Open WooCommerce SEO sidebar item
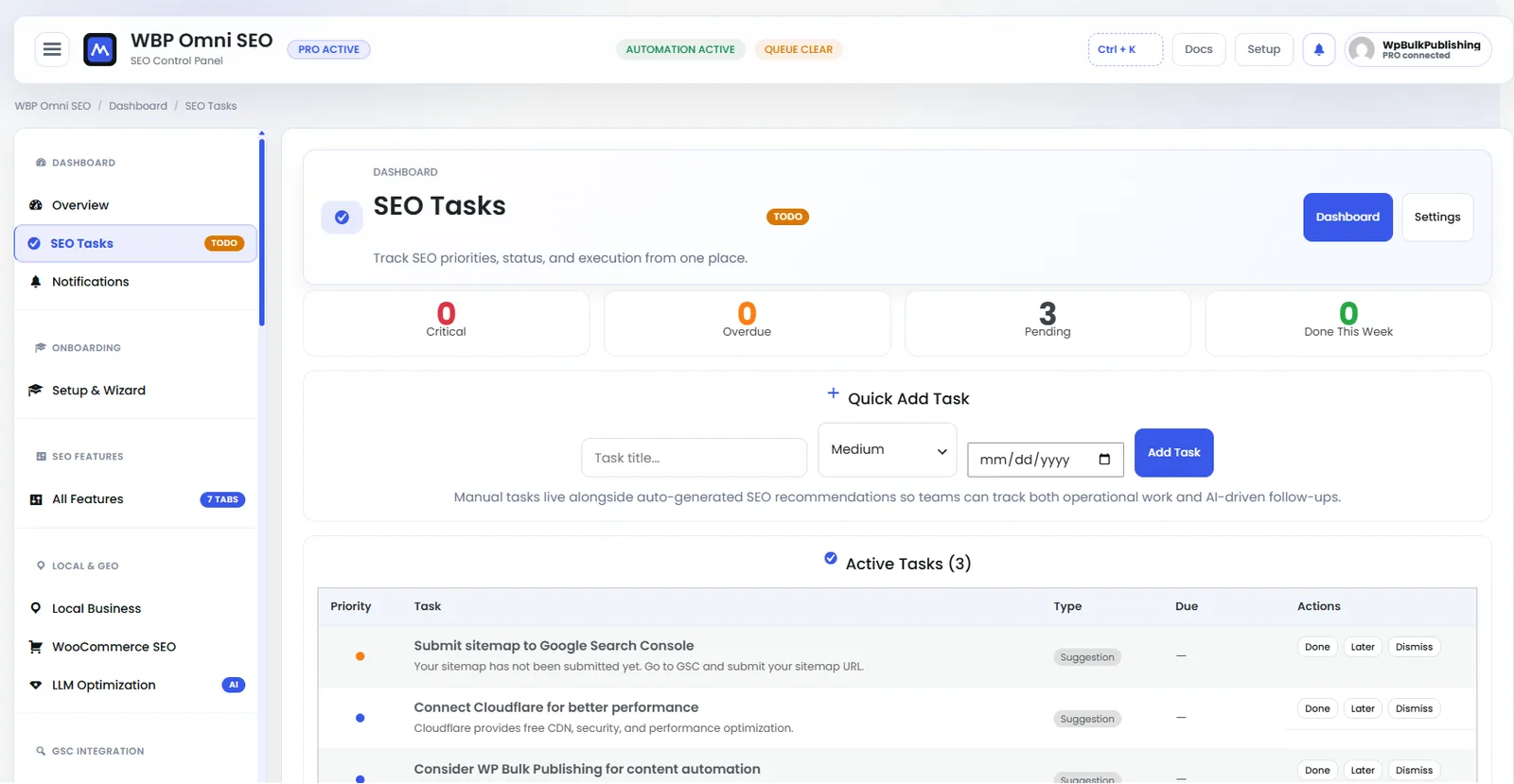1514x784 pixels. point(135,647)
